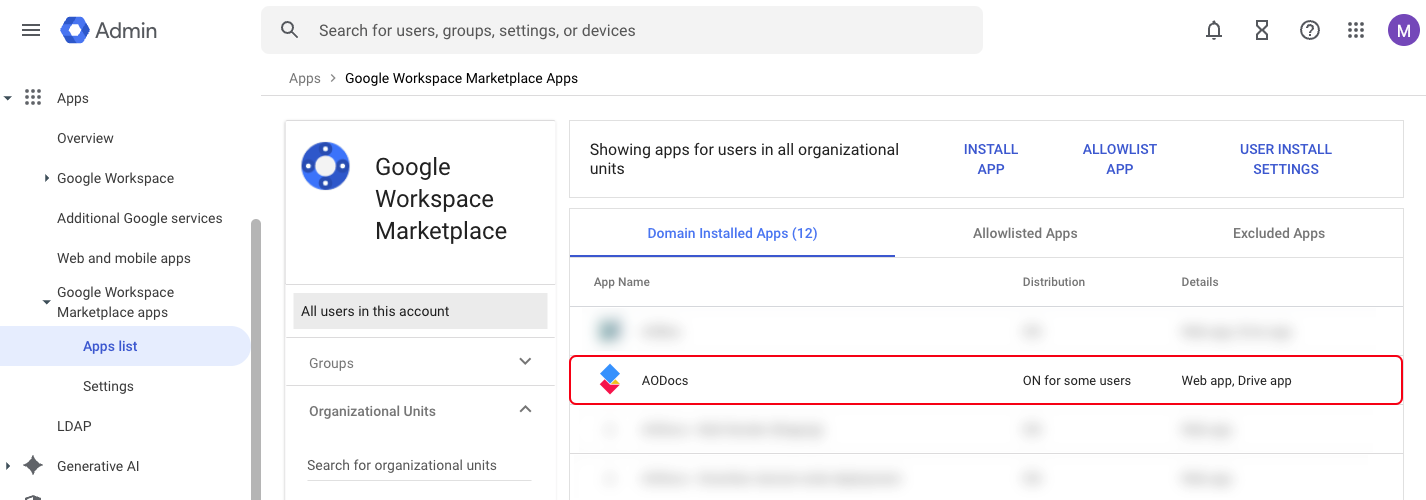Open the notifications bell
This screenshot has width=1426, height=500.
pos(1214,30)
